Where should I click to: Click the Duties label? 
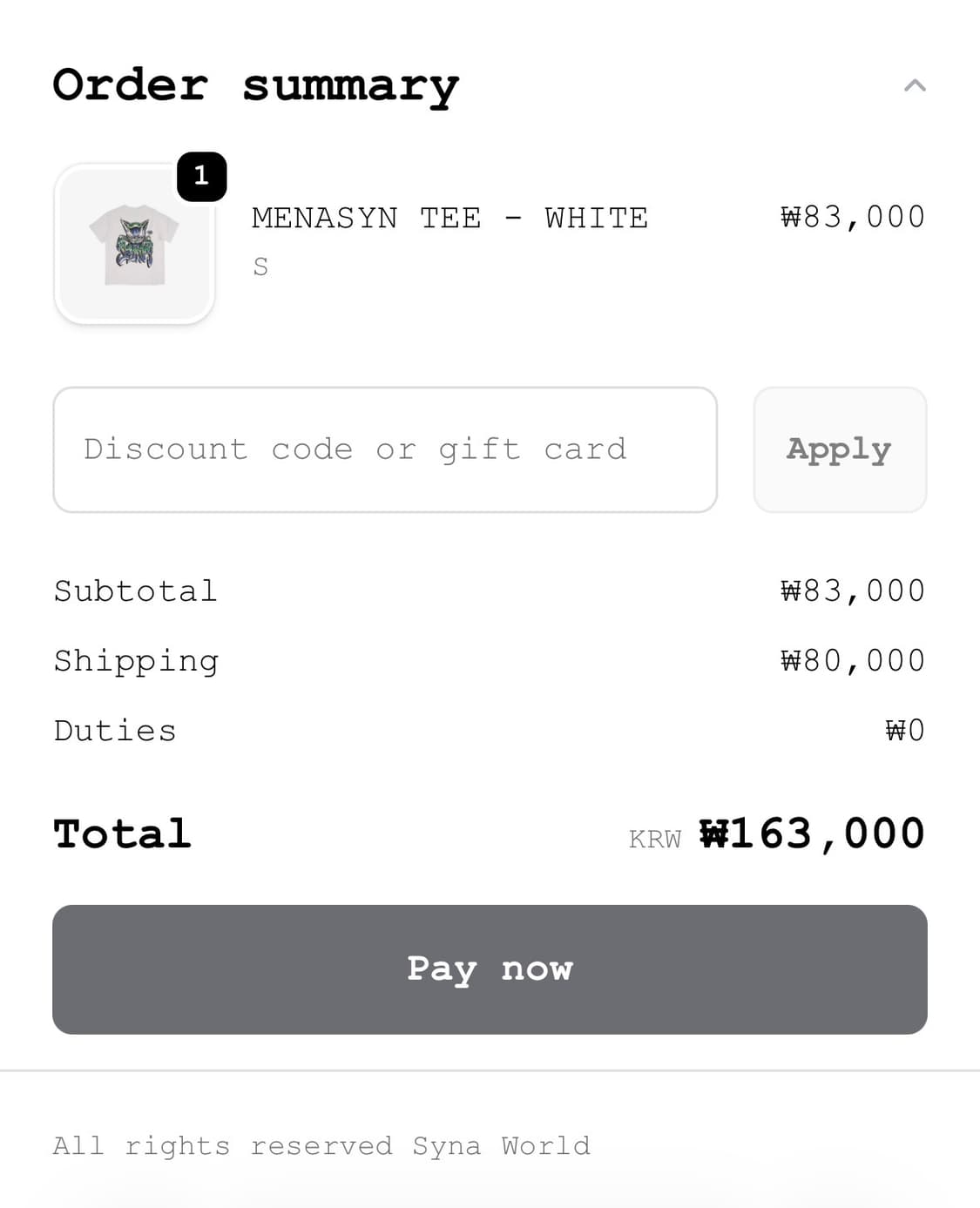(x=115, y=731)
